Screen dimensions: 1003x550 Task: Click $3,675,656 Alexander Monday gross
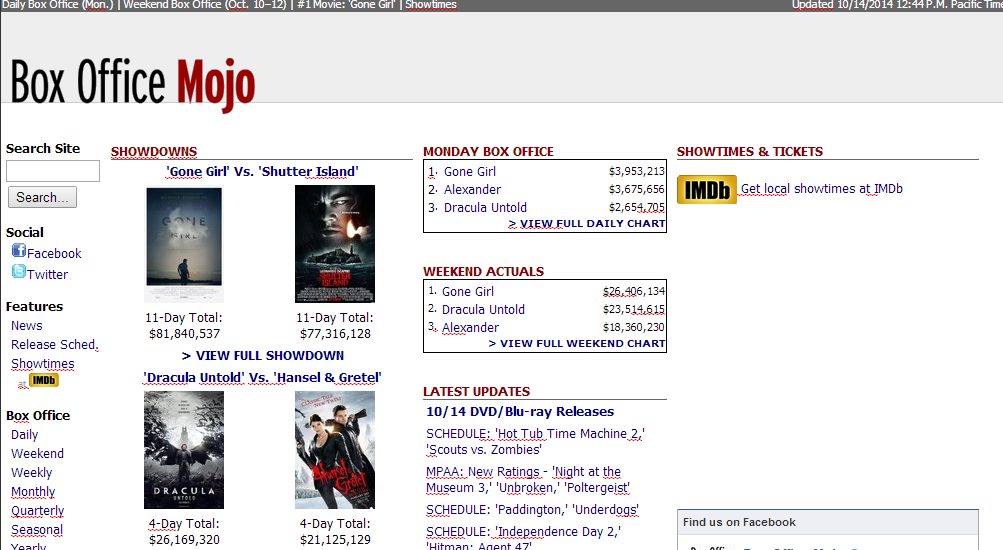click(x=636, y=189)
